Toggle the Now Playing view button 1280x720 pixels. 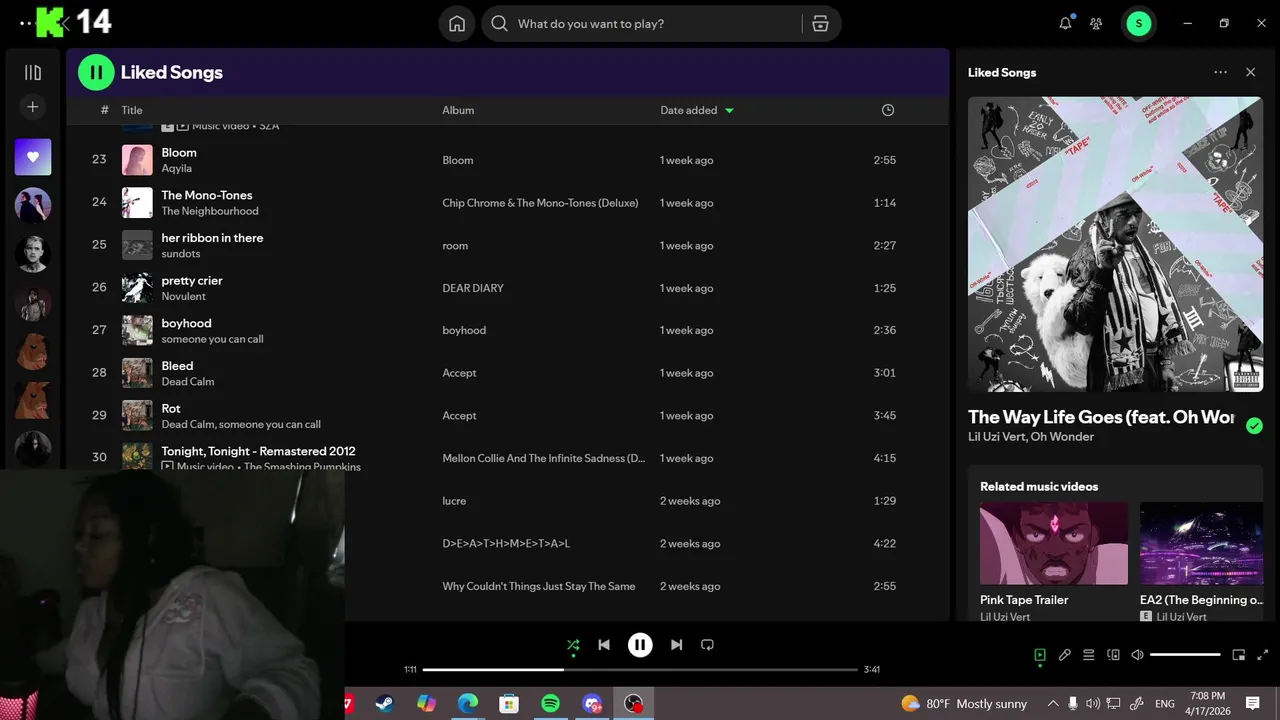[1040, 655]
